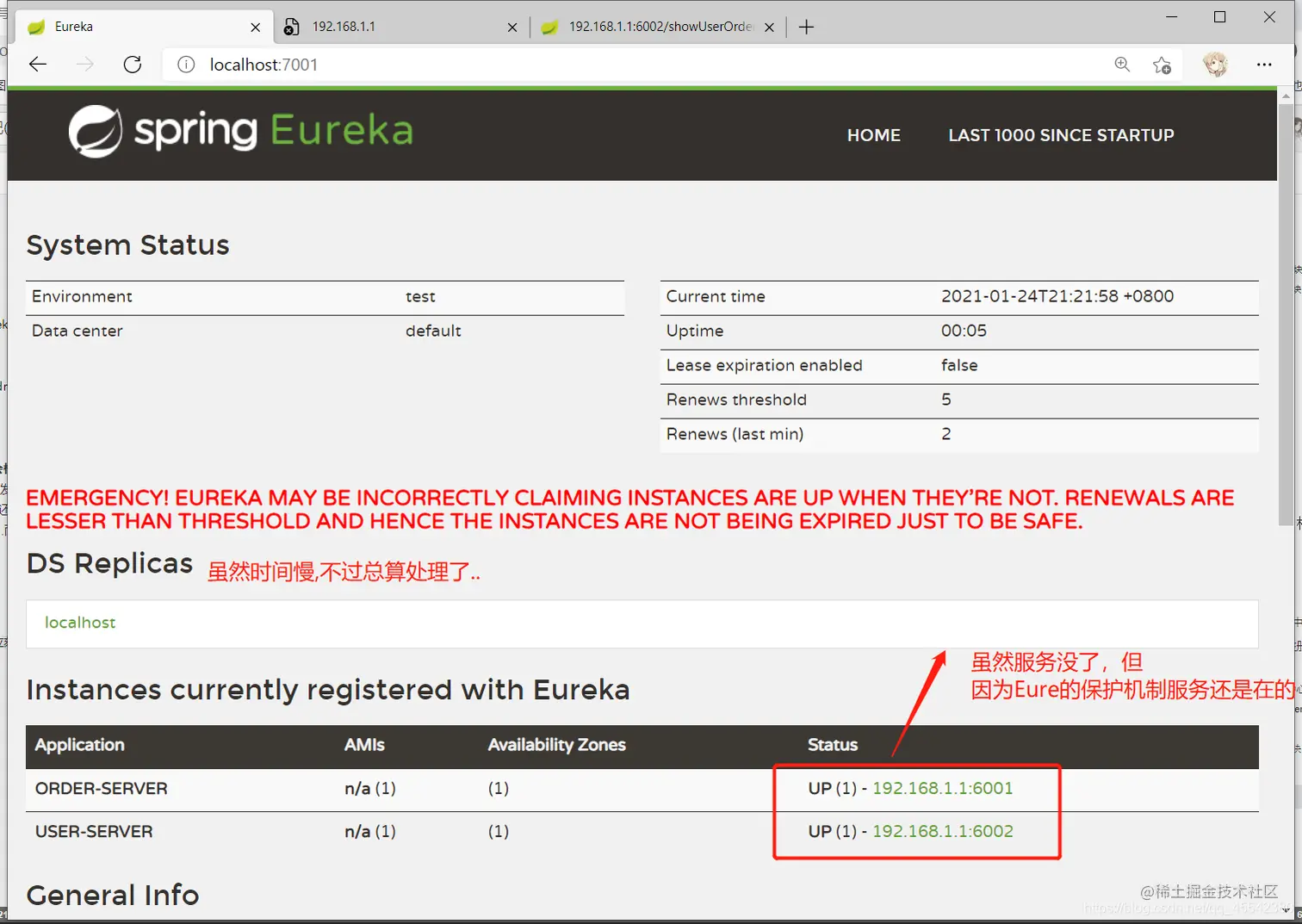Reload the page with the refresh icon
Screen dimensions: 1302x924
click(133, 65)
